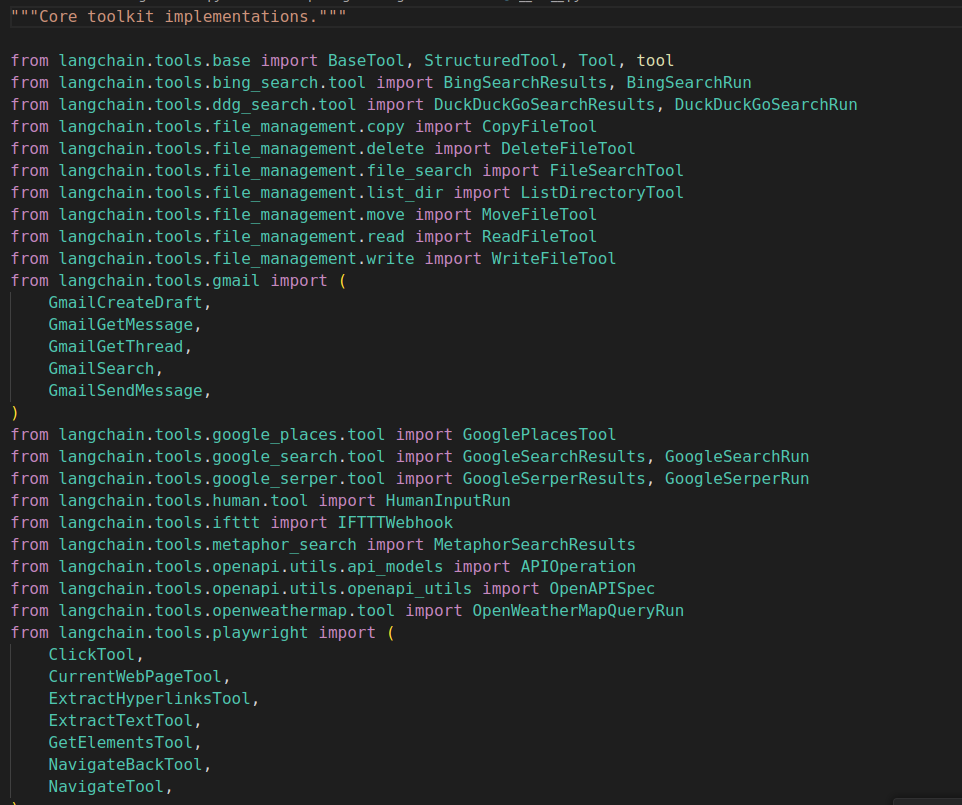Click the "Core toolkit implementations." docstring

click(x=179, y=17)
